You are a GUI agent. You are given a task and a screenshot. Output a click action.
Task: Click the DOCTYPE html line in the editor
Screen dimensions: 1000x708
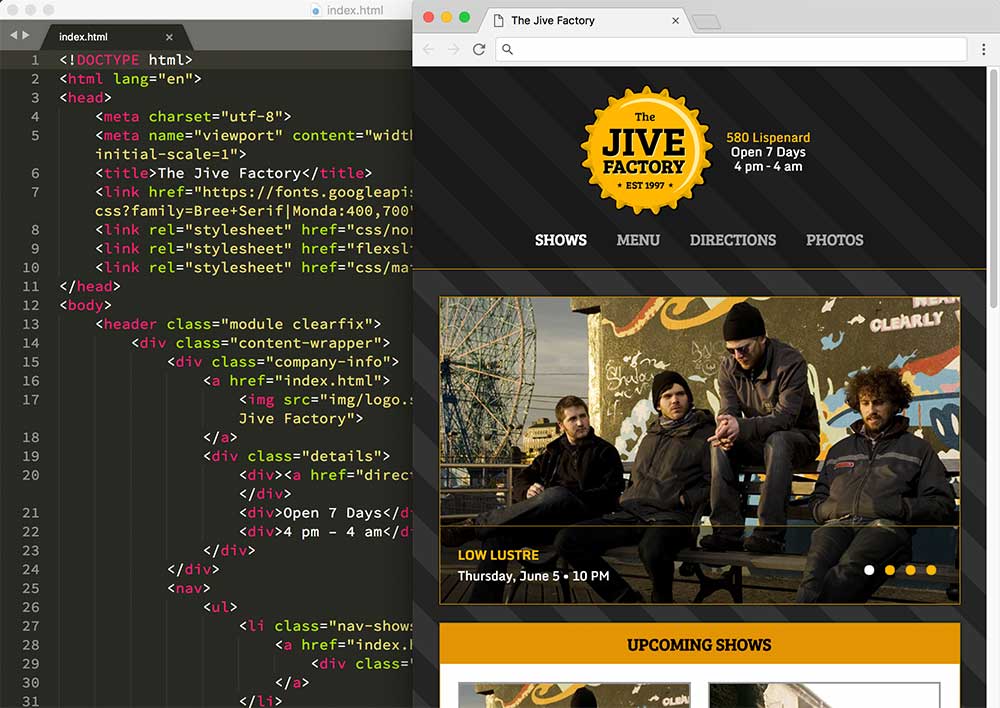[126, 60]
